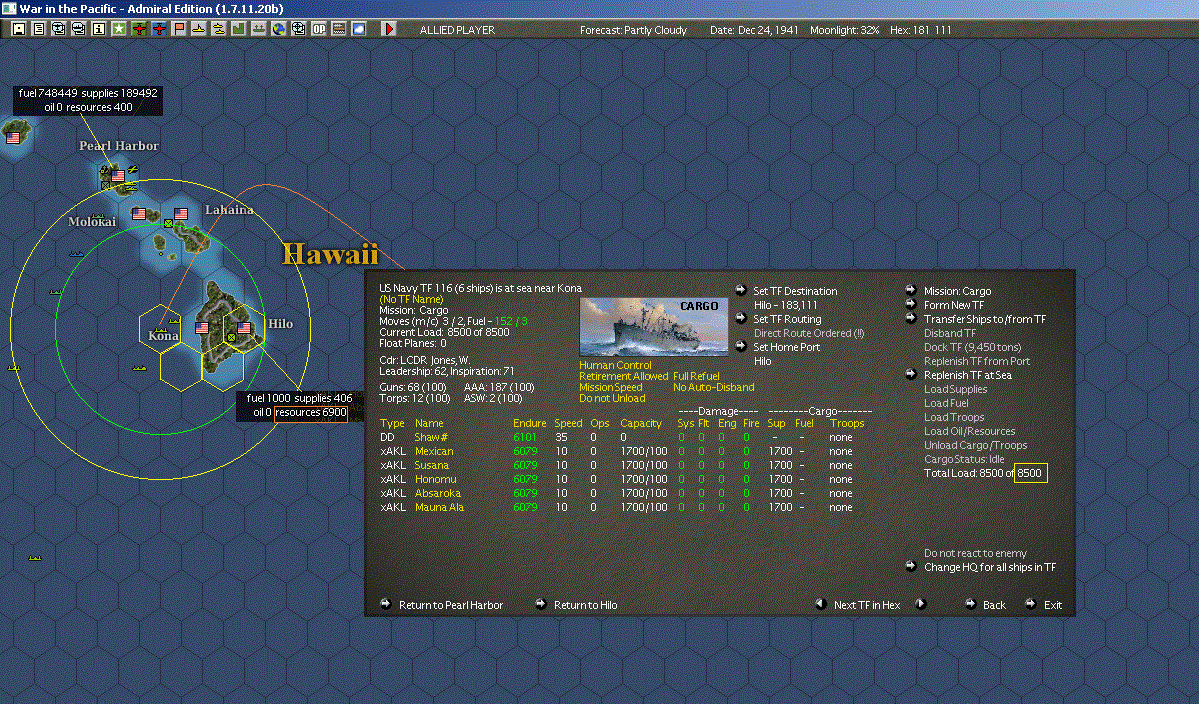Click the Lahaina map label
Viewport: 1199px width, 704px height.
229,209
